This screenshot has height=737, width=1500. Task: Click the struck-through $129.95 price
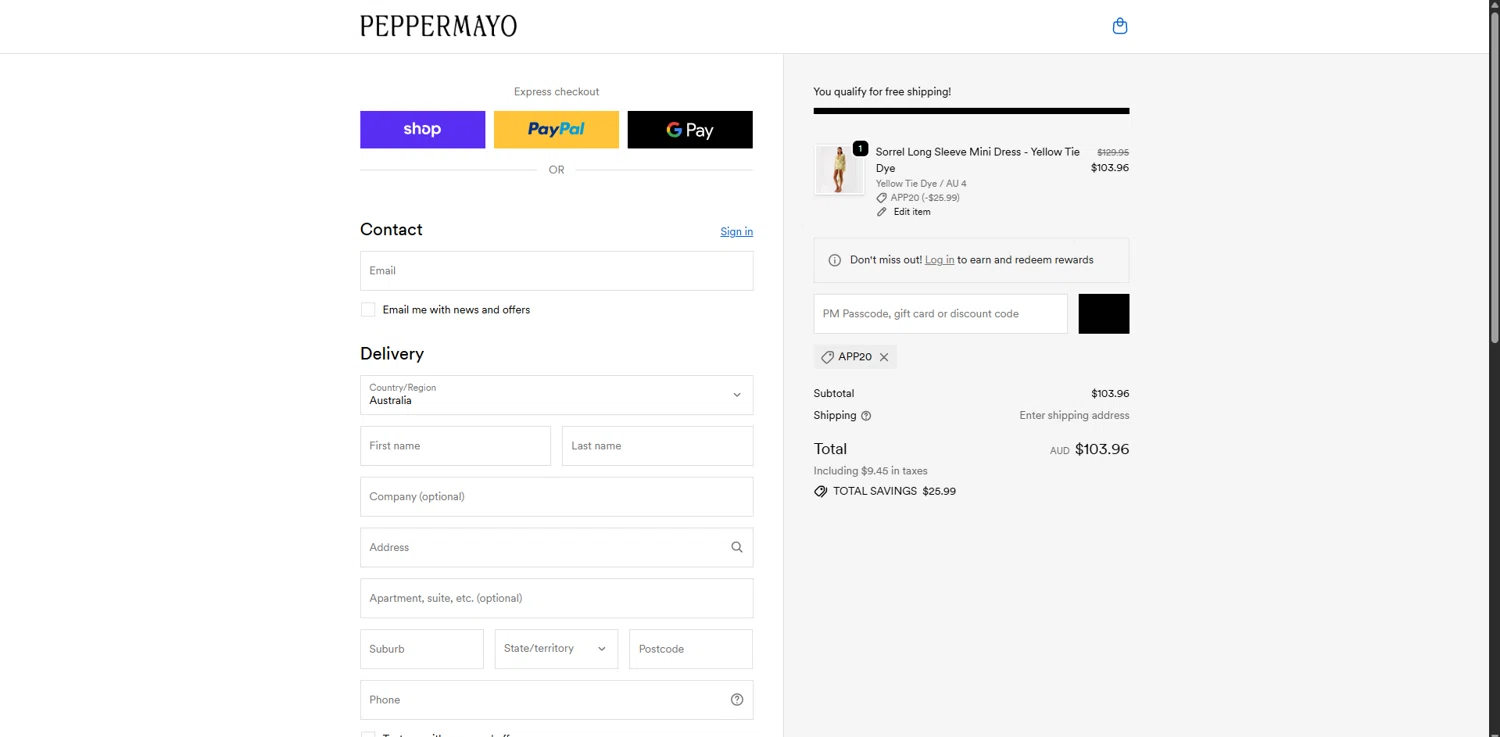(1113, 152)
